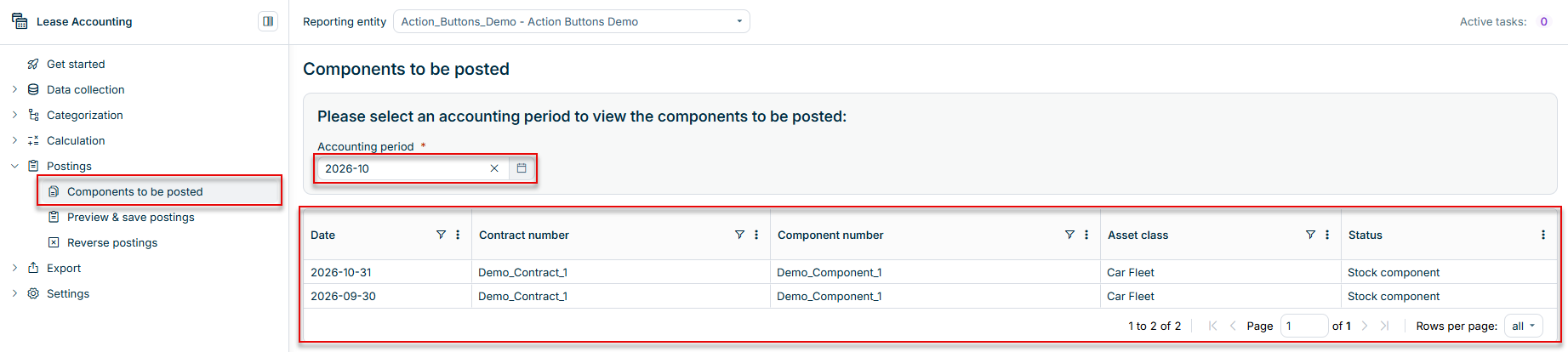Screen dimensions: 1568x352
Task: Go to the previous page of results
Action: pyautogui.click(x=1233, y=326)
